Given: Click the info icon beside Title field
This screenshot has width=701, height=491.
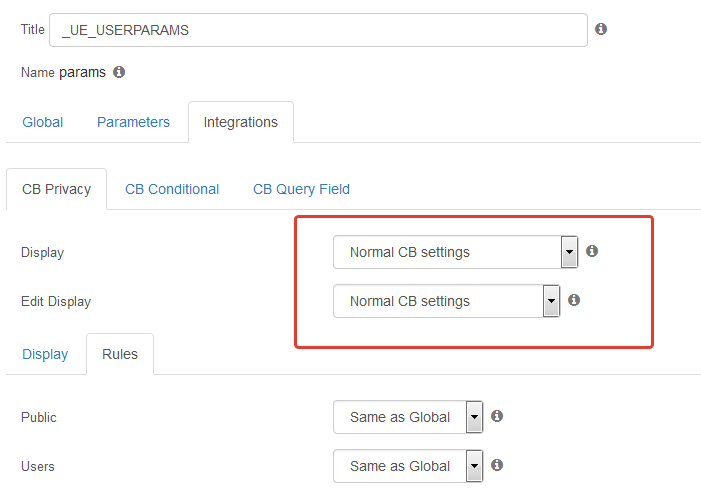Looking at the screenshot, I should pos(601,29).
